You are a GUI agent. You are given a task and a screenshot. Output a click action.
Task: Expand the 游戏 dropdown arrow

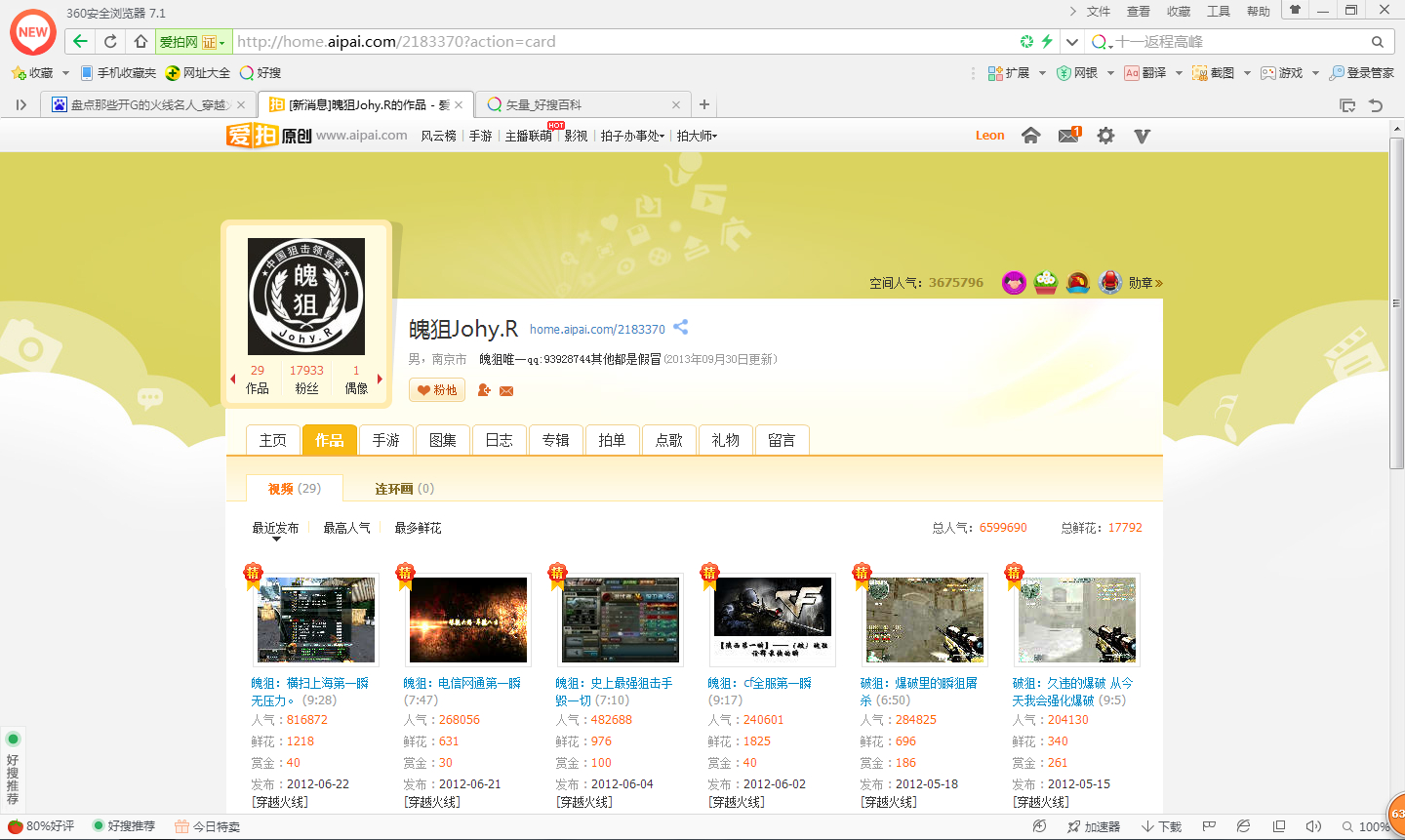(x=1315, y=73)
